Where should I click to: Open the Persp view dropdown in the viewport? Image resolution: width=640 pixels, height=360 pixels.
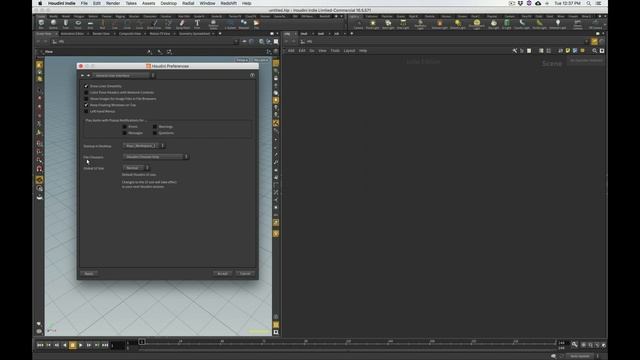(242, 60)
